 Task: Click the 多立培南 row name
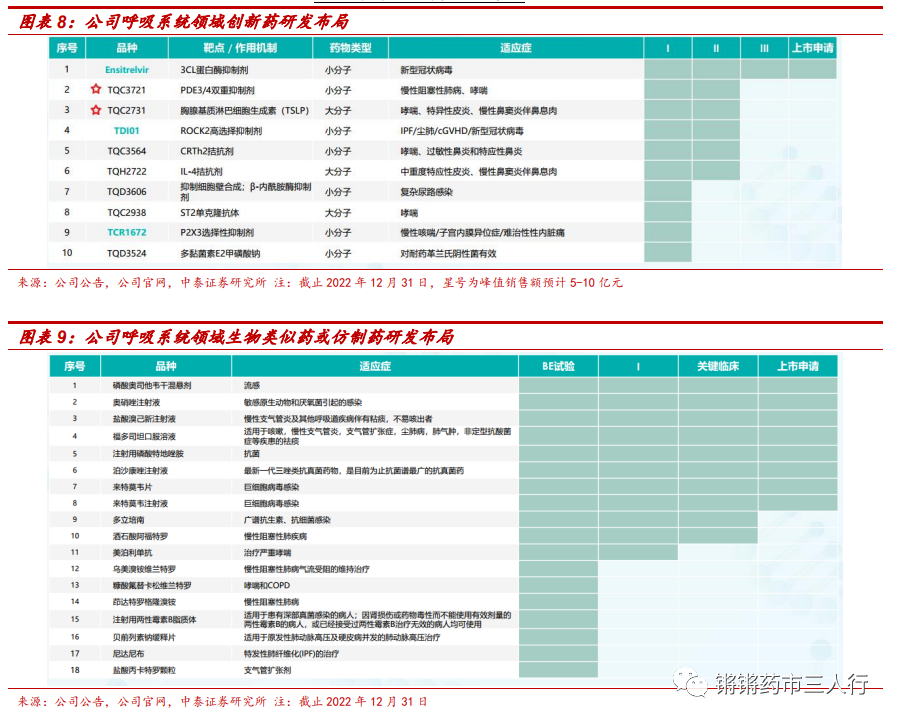128,519
